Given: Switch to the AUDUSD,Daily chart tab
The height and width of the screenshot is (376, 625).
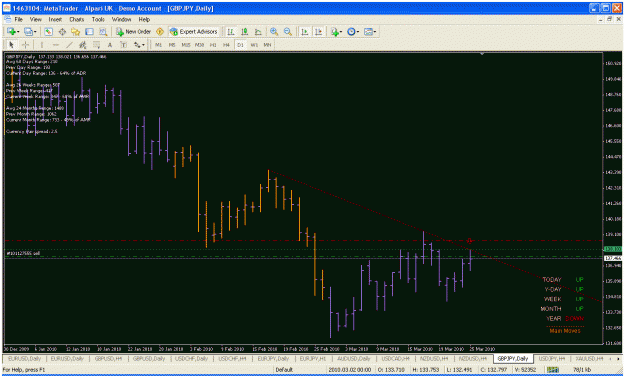Looking at the screenshot, I should point(354,359).
